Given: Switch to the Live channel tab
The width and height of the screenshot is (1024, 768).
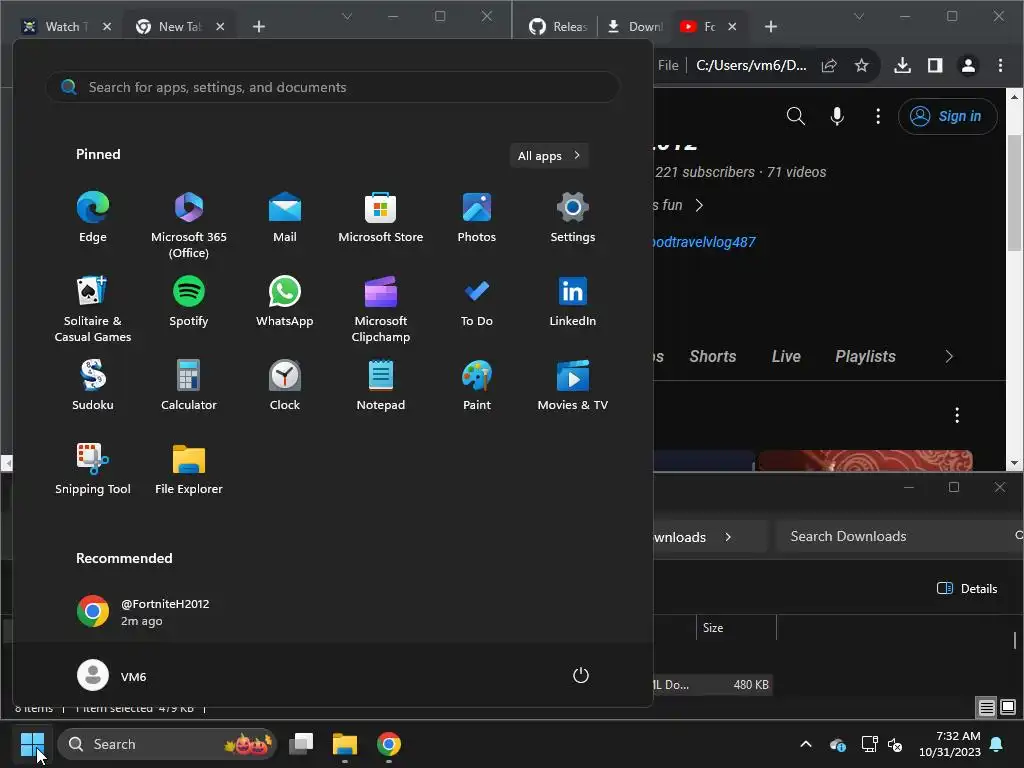Looking at the screenshot, I should click(786, 357).
